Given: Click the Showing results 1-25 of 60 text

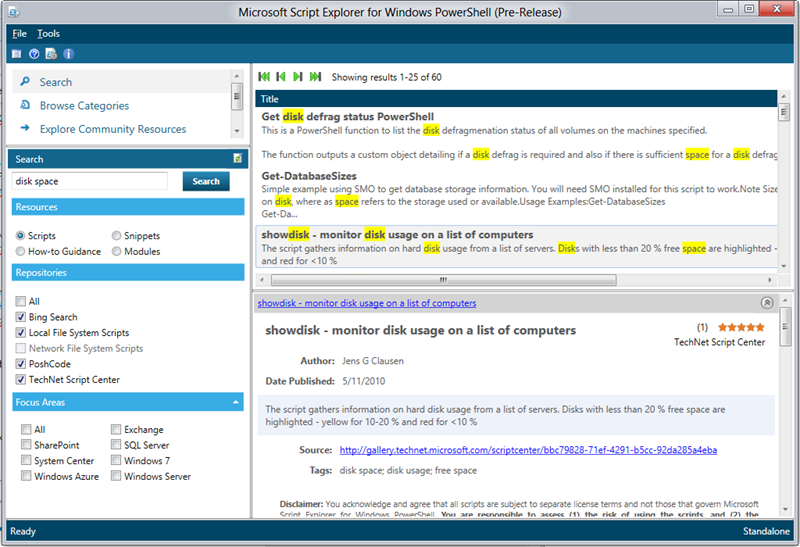Looking at the screenshot, I should click(387, 77).
